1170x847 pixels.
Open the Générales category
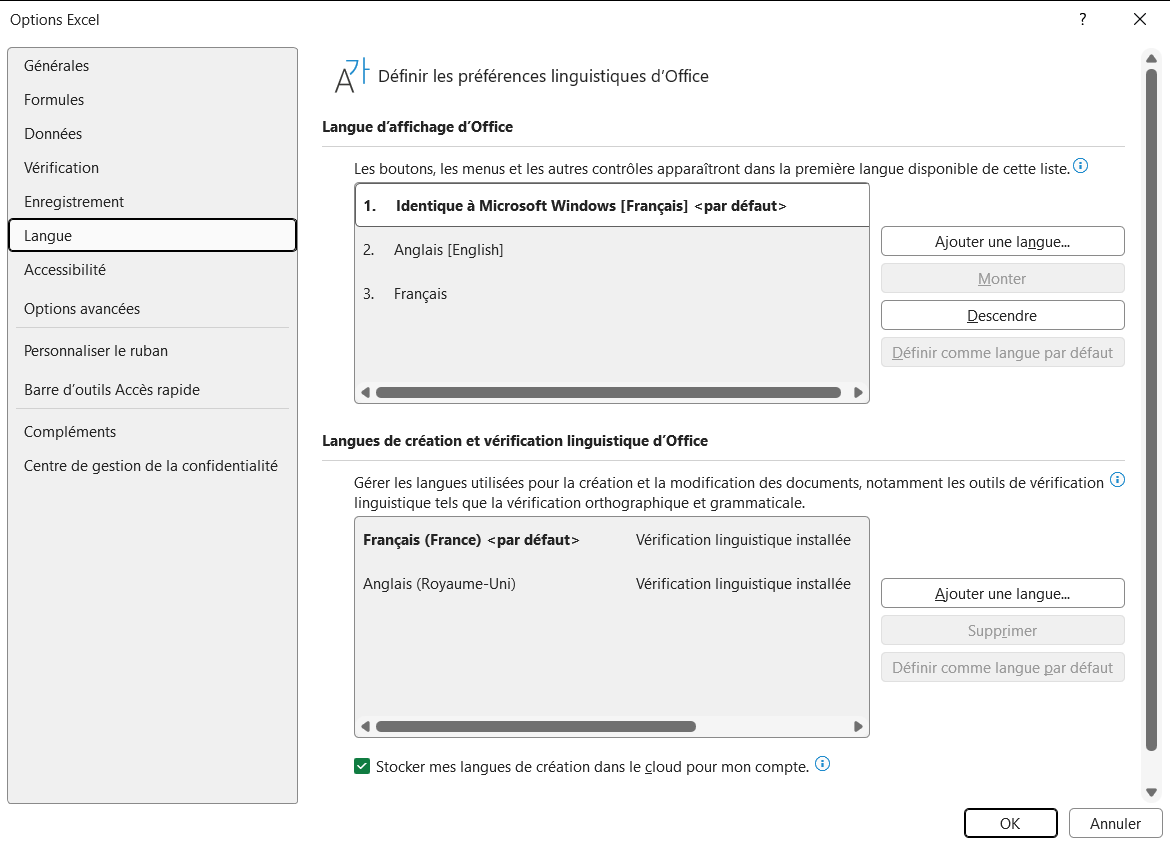pos(152,66)
